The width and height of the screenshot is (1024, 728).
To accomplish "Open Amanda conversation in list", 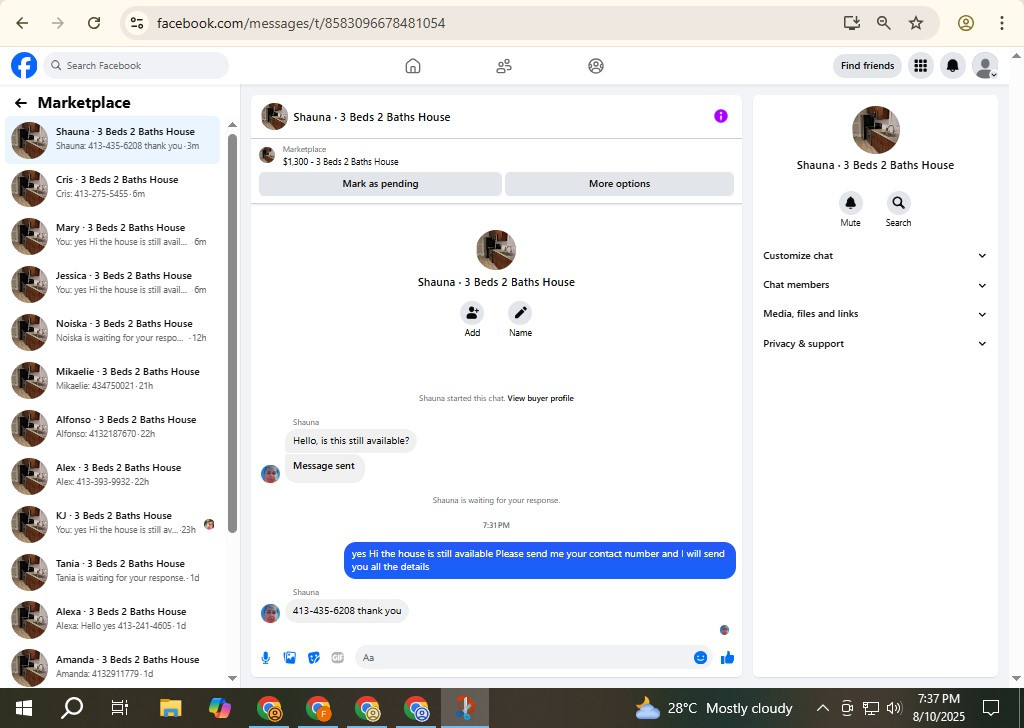I will click(112, 667).
